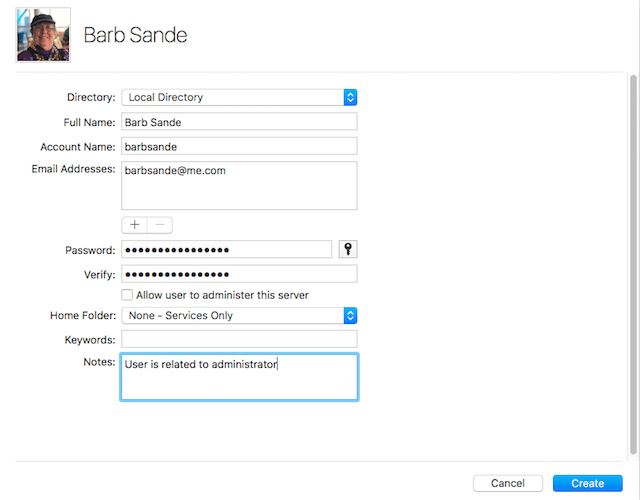Image resolution: width=640 pixels, height=500 pixels.
Task: Click Barb Sande's profile photo
Action: 44,35
